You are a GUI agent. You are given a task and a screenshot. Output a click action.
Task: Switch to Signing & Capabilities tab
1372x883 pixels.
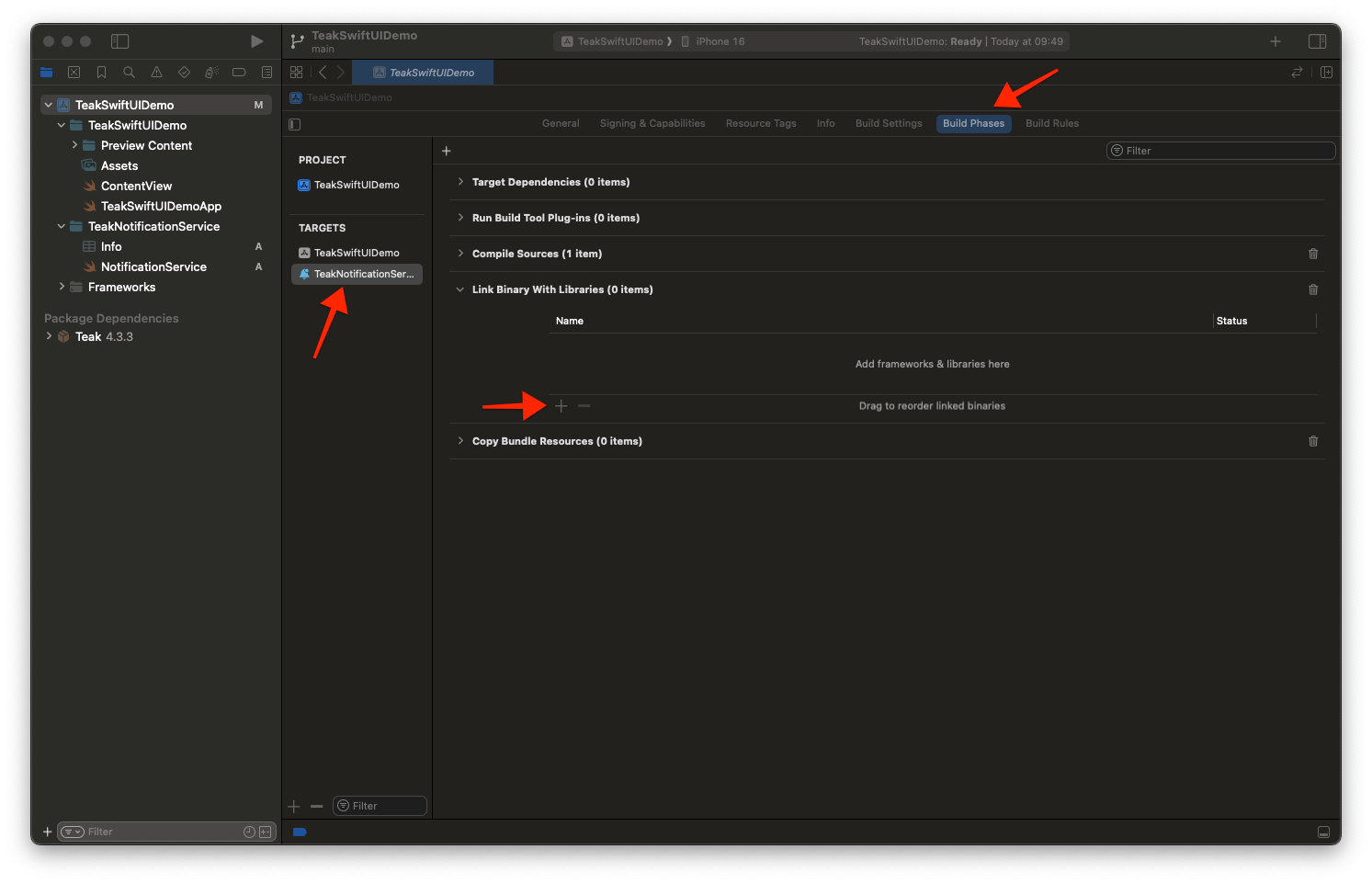pyautogui.click(x=652, y=124)
